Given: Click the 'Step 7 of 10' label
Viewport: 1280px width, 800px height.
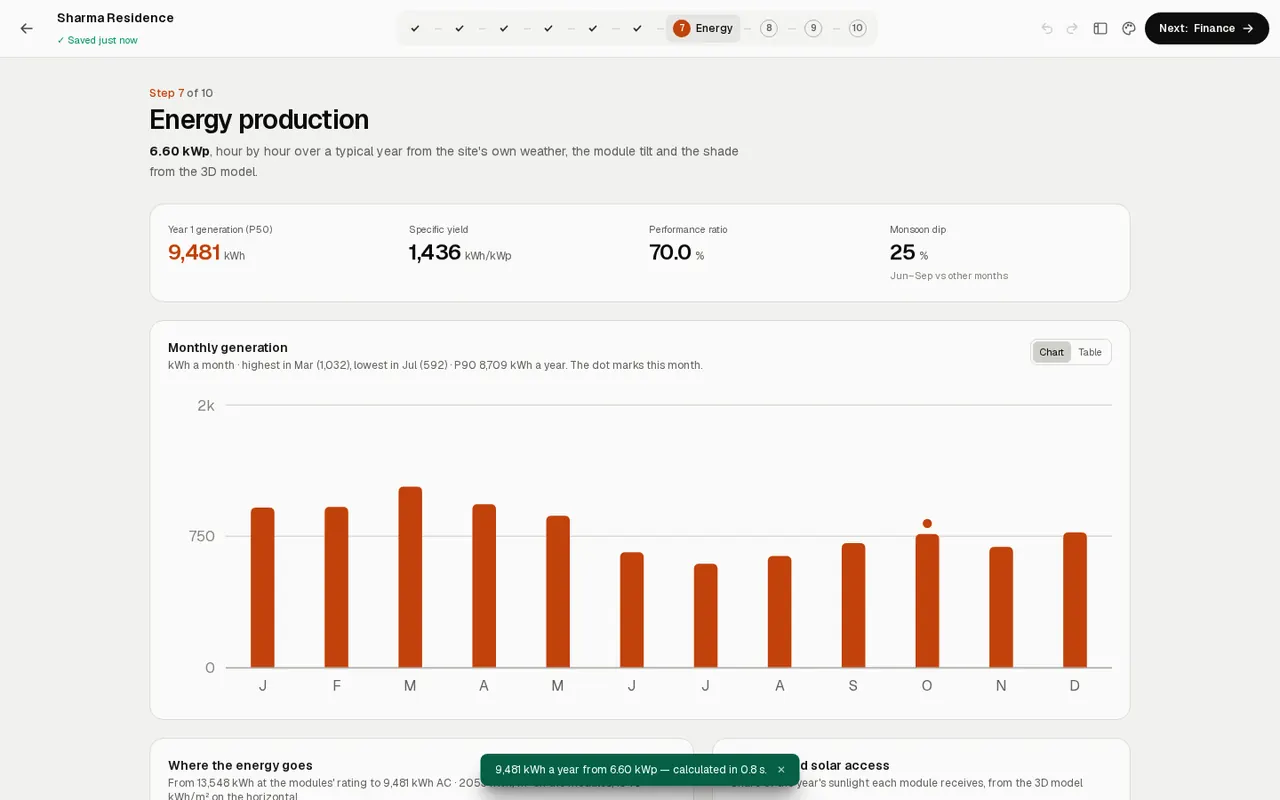Looking at the screenshot, I should click(181, 93).
